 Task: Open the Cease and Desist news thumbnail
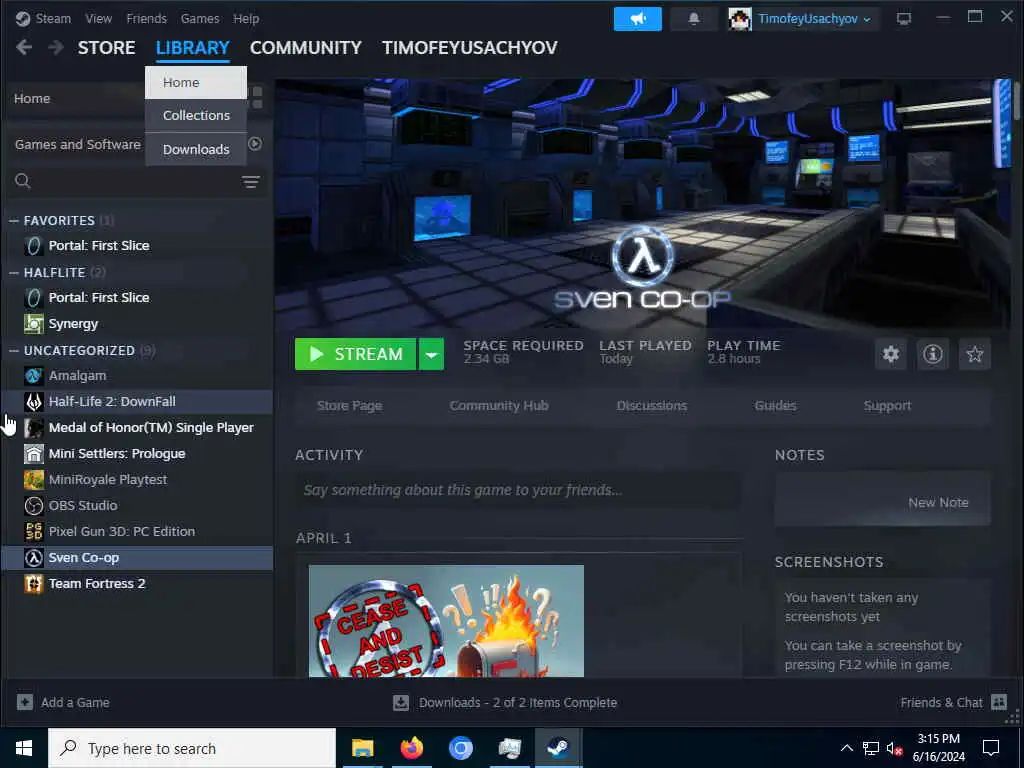(x=446, y=621)
